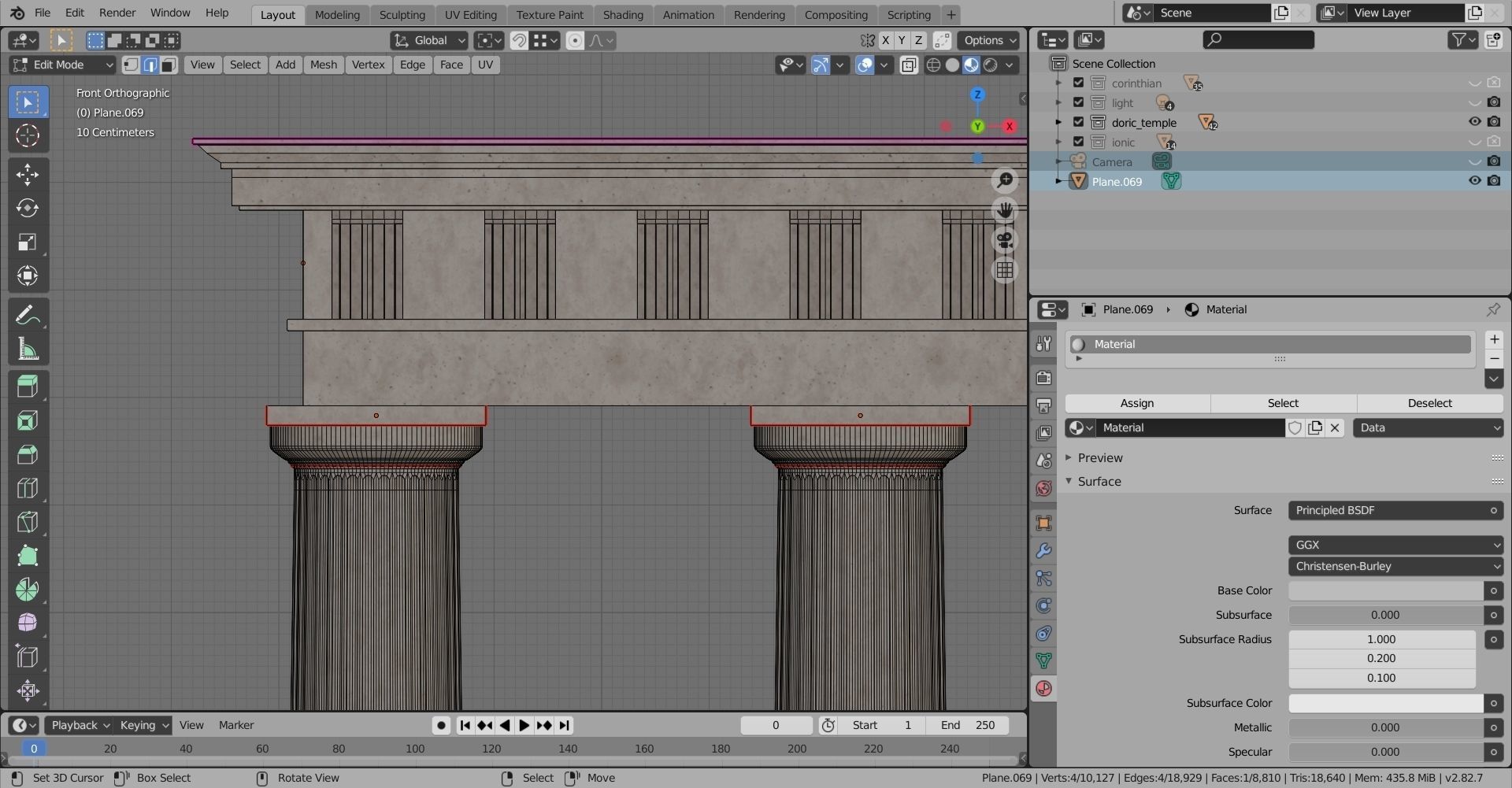This screenshot has width=1512, height=788.
Task: Open Global transform orientation dropdown
Action: (430, 40)
